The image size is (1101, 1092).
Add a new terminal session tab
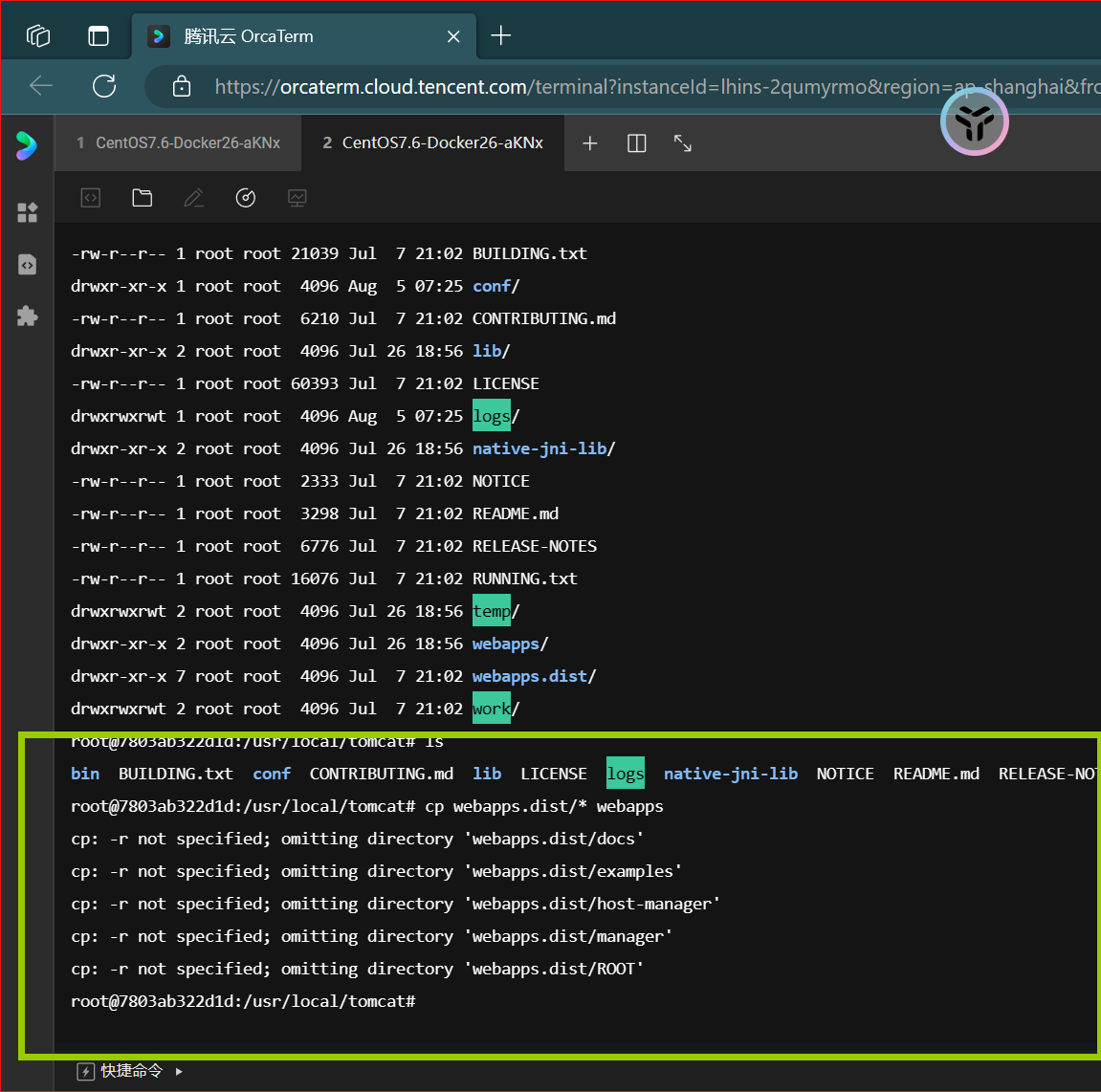[590, 143]
